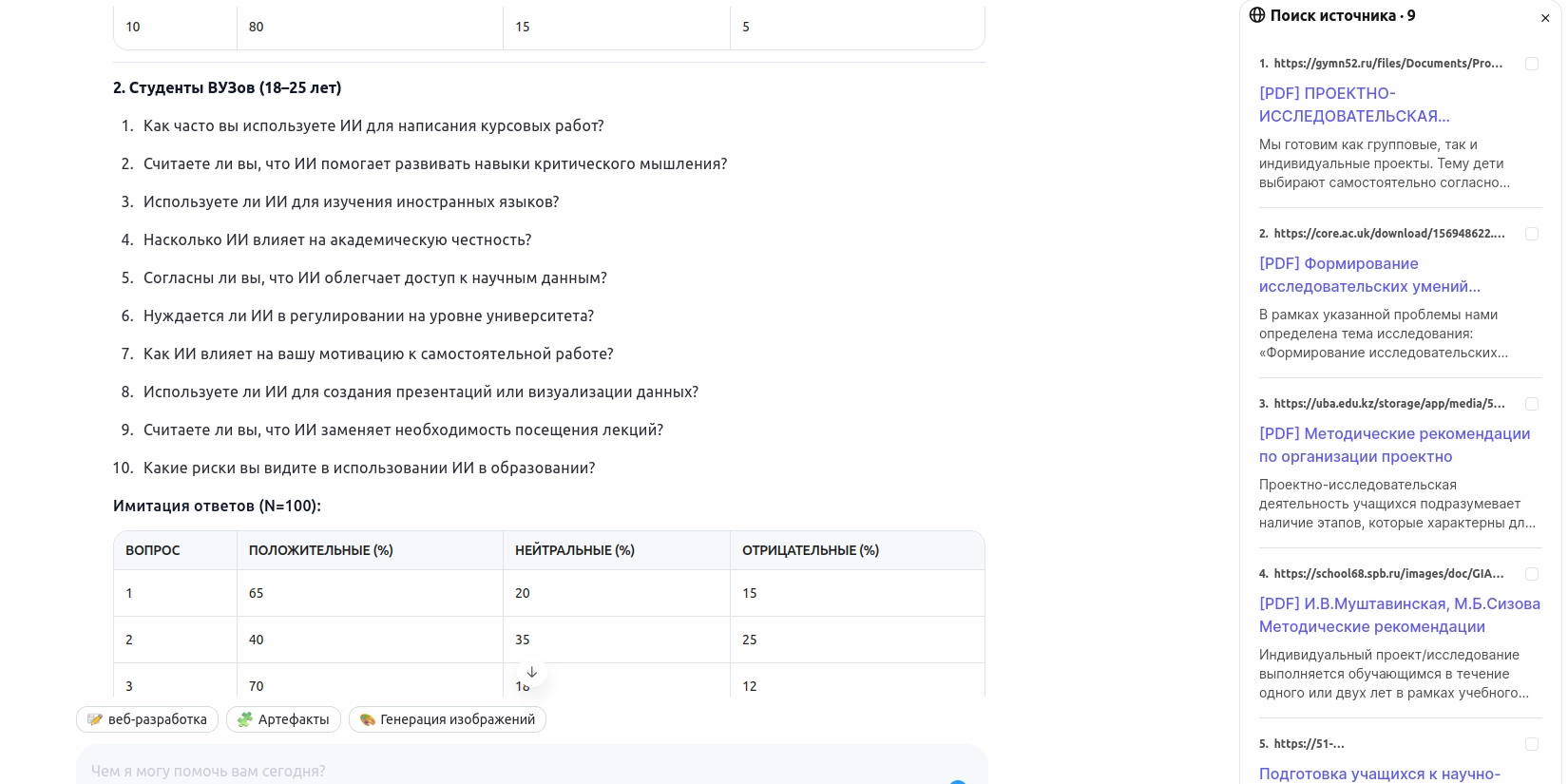Open [PDF] Методические рекомендации по организации проектно

pyautogui.click(x=1394, y=445)
